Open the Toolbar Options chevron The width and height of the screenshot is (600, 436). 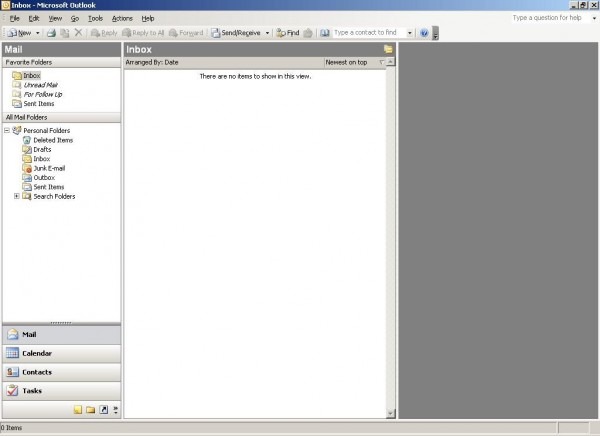tap(435, 33)
